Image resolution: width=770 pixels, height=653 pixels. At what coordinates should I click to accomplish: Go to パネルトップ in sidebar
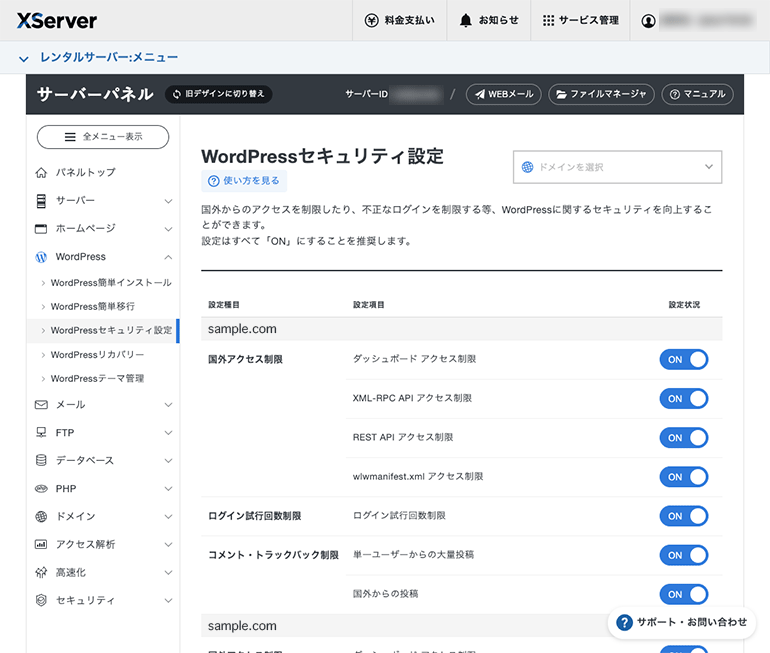click(x=85, y=173)
